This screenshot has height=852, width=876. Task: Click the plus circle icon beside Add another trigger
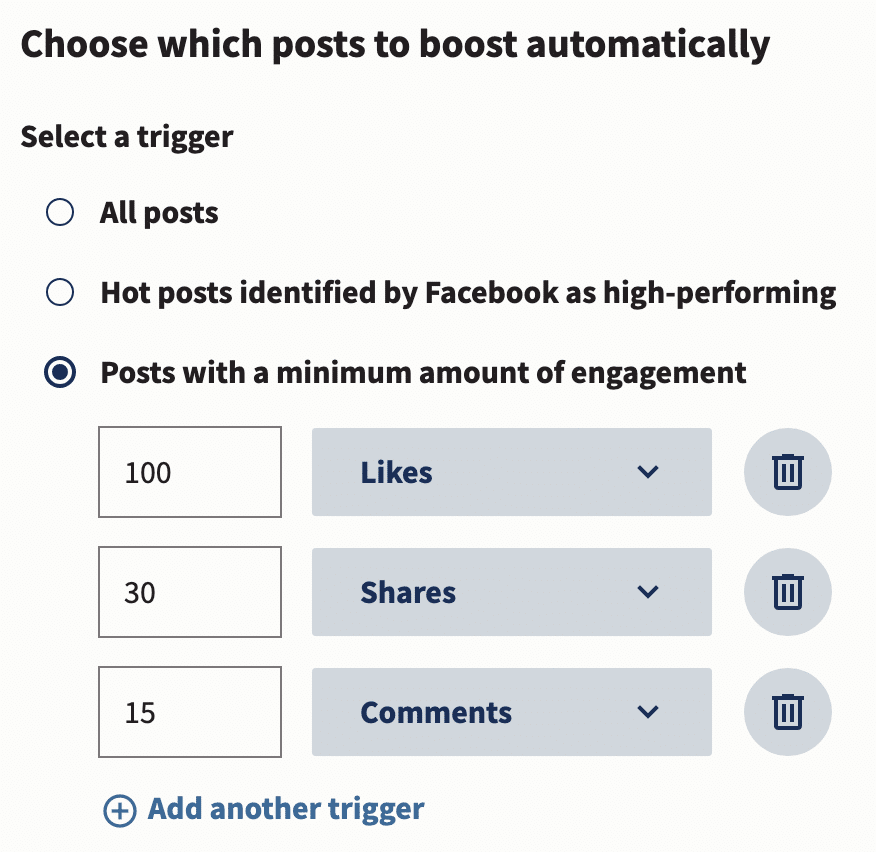[120, 809]
